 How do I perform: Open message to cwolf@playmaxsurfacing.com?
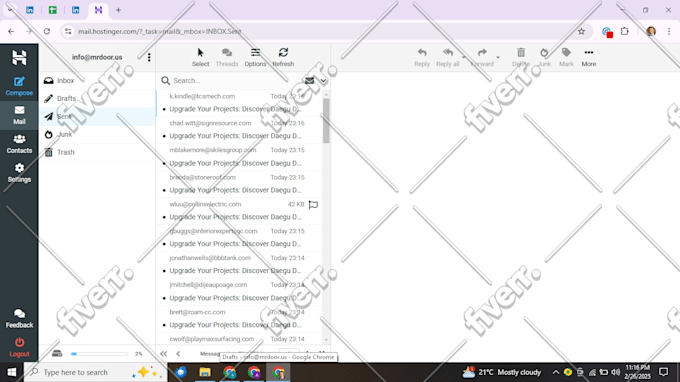click(x=239, y=339)
